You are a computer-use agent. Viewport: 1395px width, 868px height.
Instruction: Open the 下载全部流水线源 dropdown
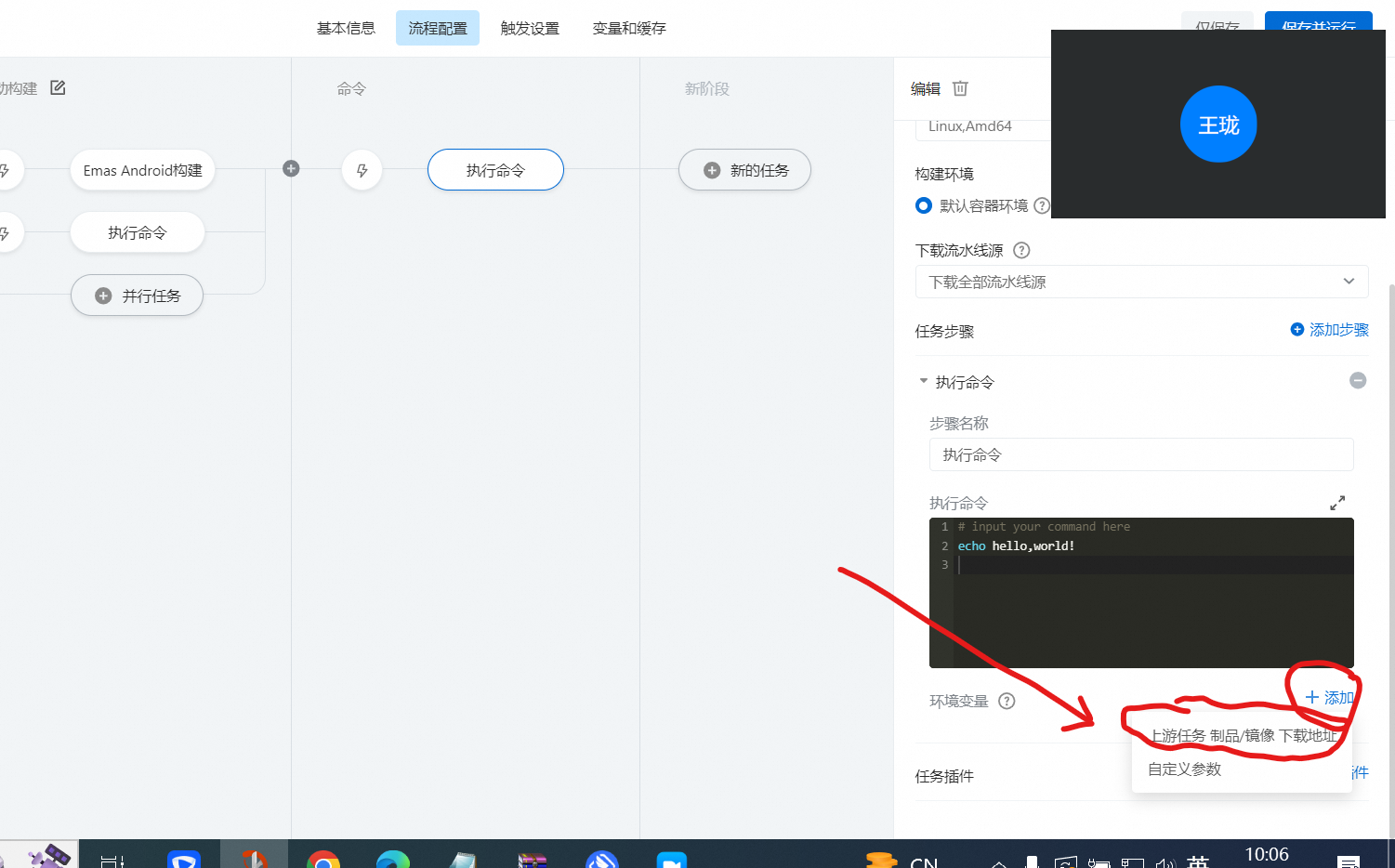[1141, 282]
